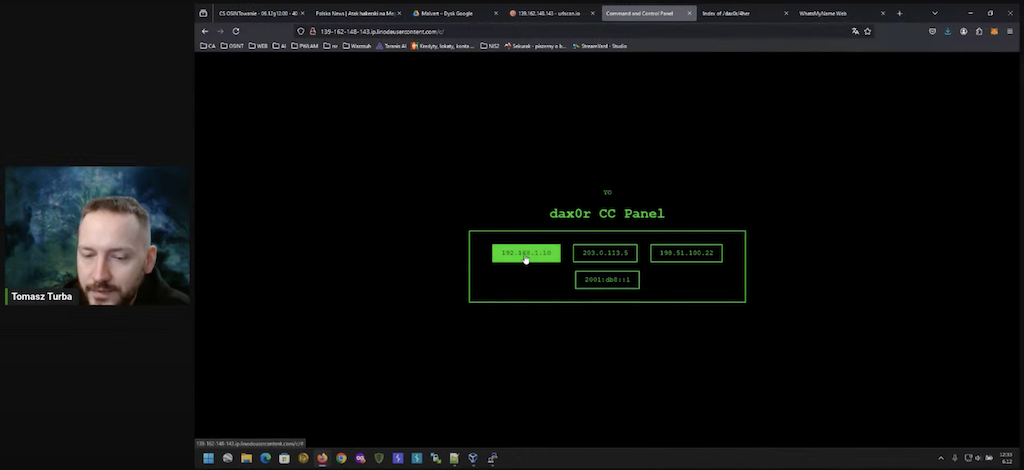Click the 192.168.1.10 button in CC Panel
Viewport: 1024px width, 470px height.
coord(526,253)
